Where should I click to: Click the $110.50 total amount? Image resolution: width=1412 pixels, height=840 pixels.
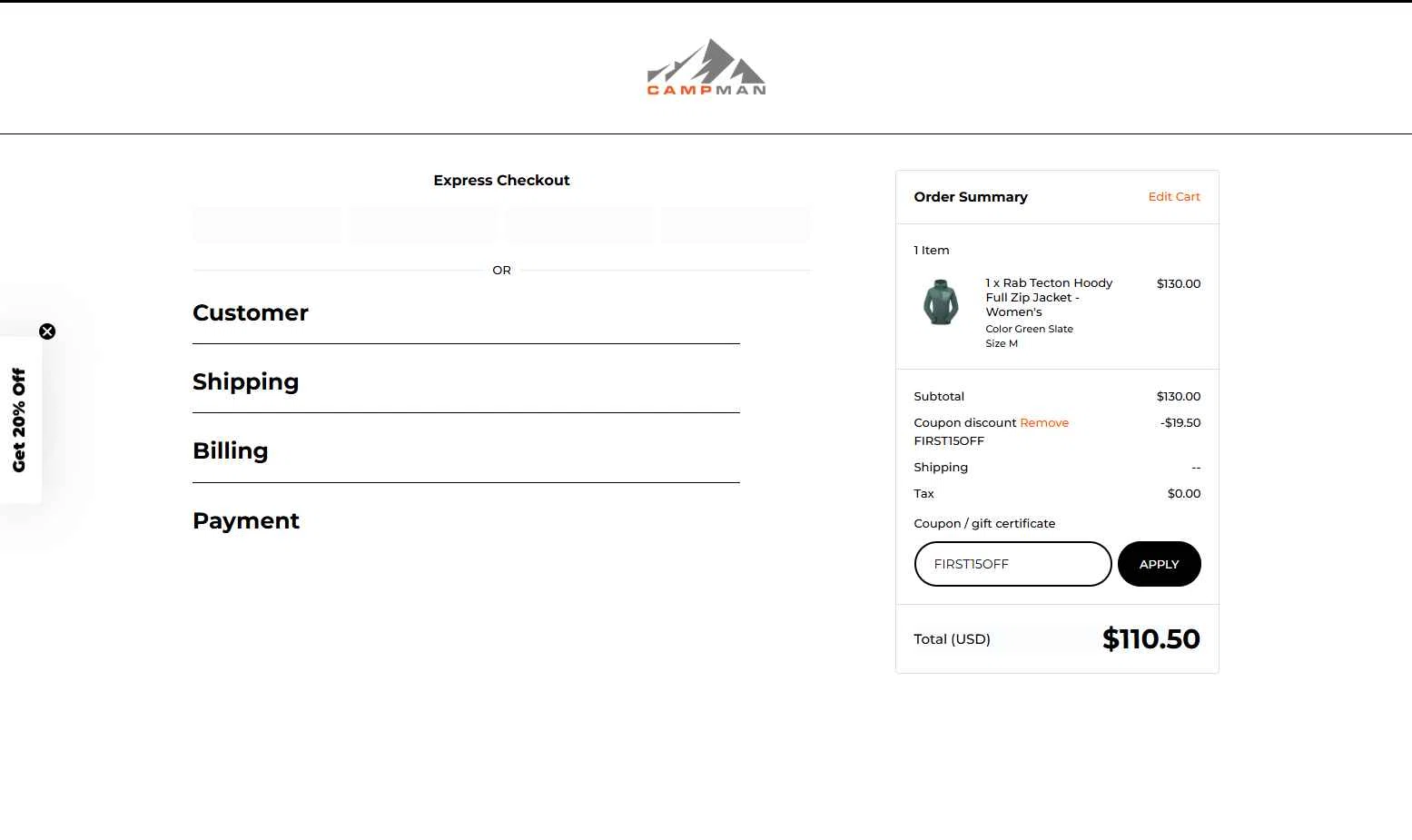pyautogui.click(x=1150, y=639)
